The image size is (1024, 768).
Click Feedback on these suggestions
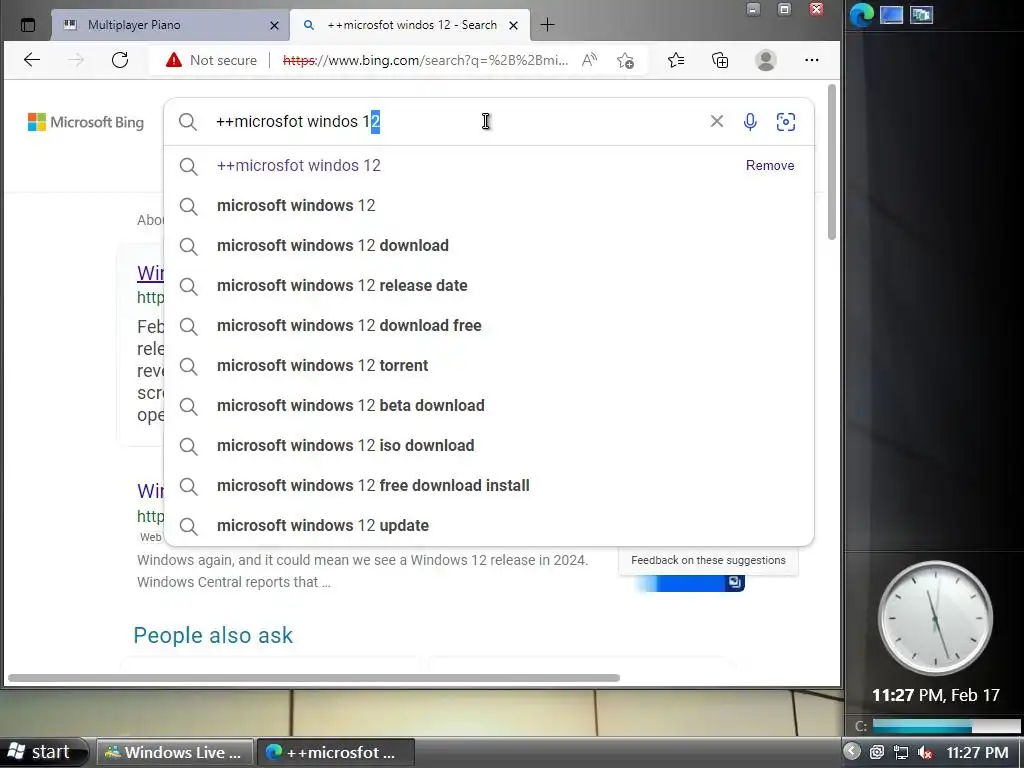(708, 560)
